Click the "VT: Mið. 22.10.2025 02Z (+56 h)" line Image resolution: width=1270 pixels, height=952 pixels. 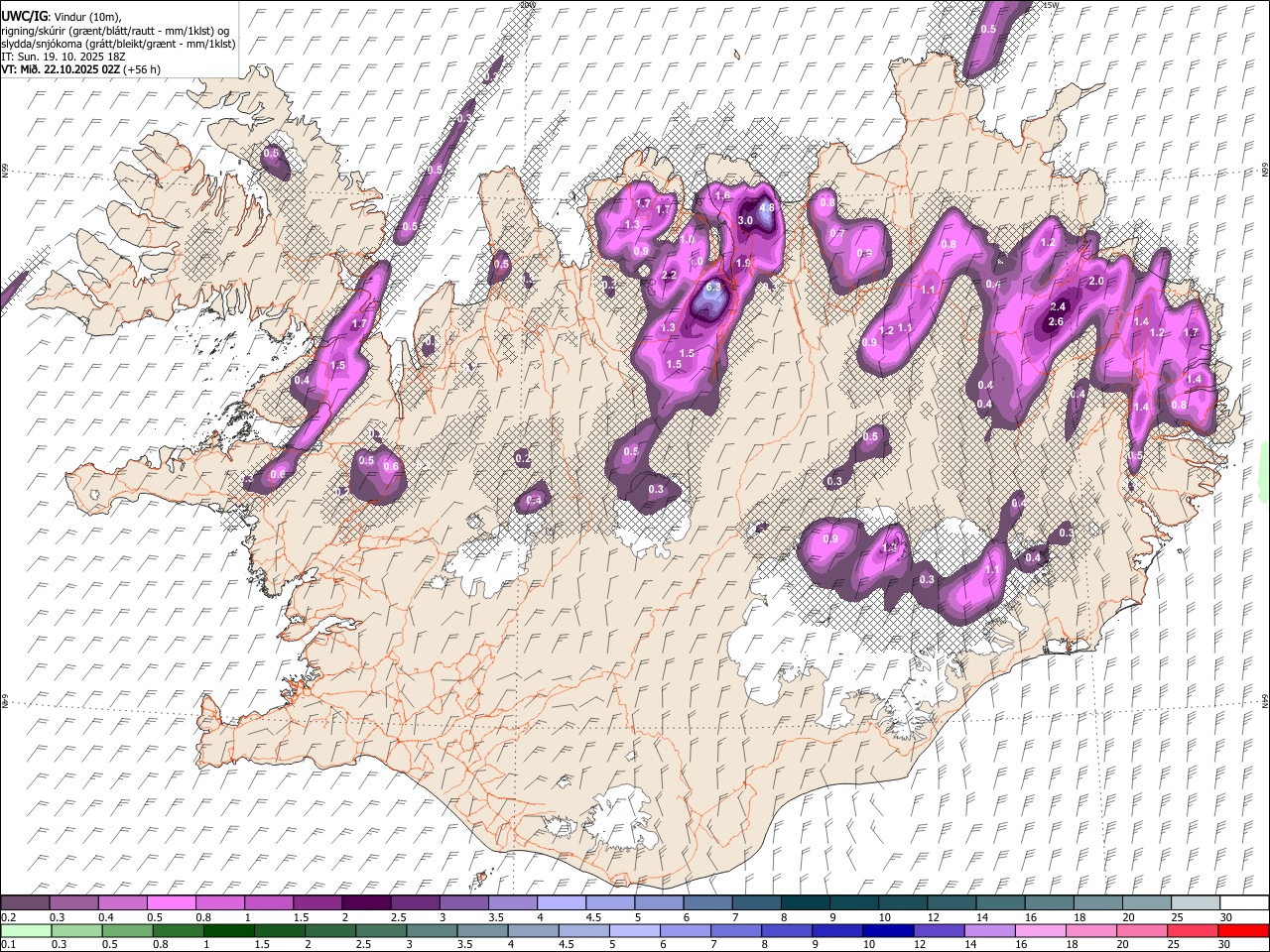[81, 69]
